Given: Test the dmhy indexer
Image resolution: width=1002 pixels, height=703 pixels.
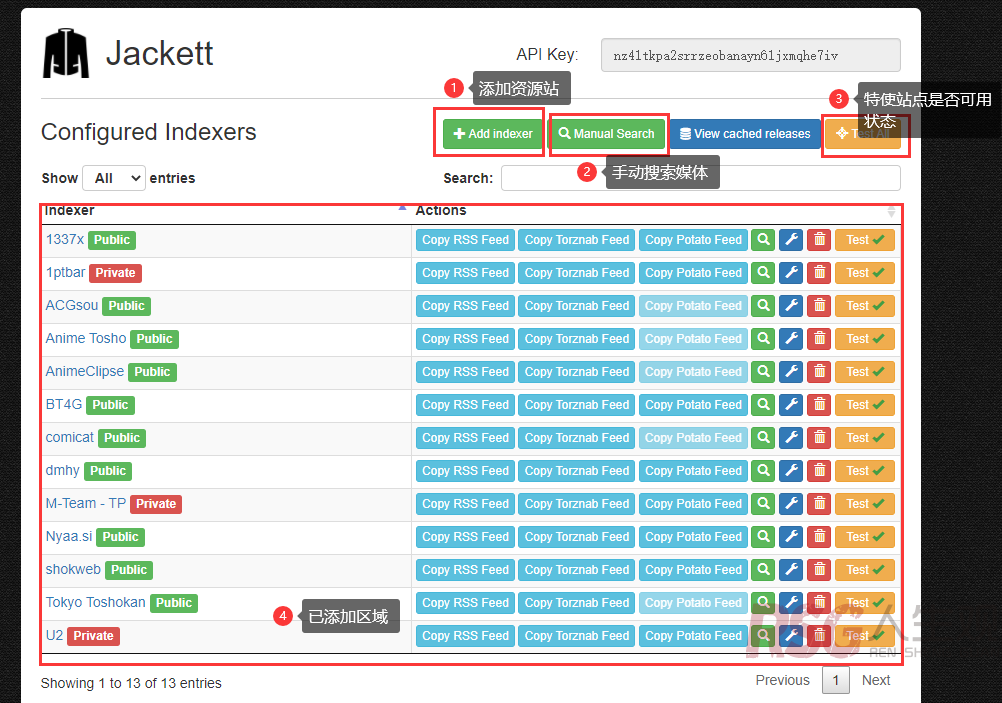Looking at the screenshot, I should coord(865,471).
